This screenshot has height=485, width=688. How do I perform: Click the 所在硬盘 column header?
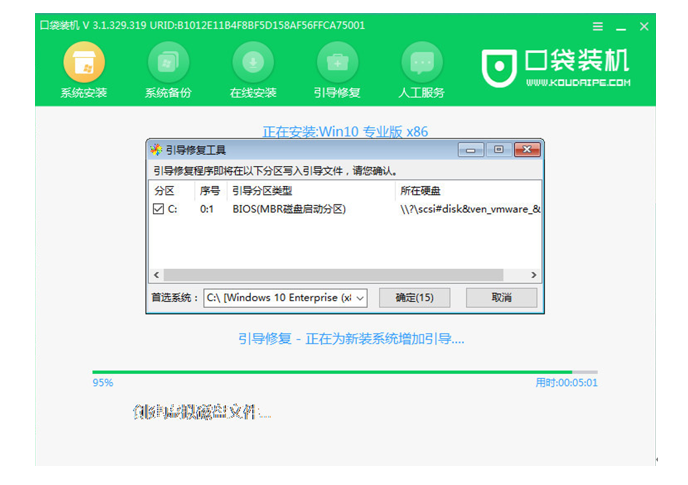click(x=418, y=190)
